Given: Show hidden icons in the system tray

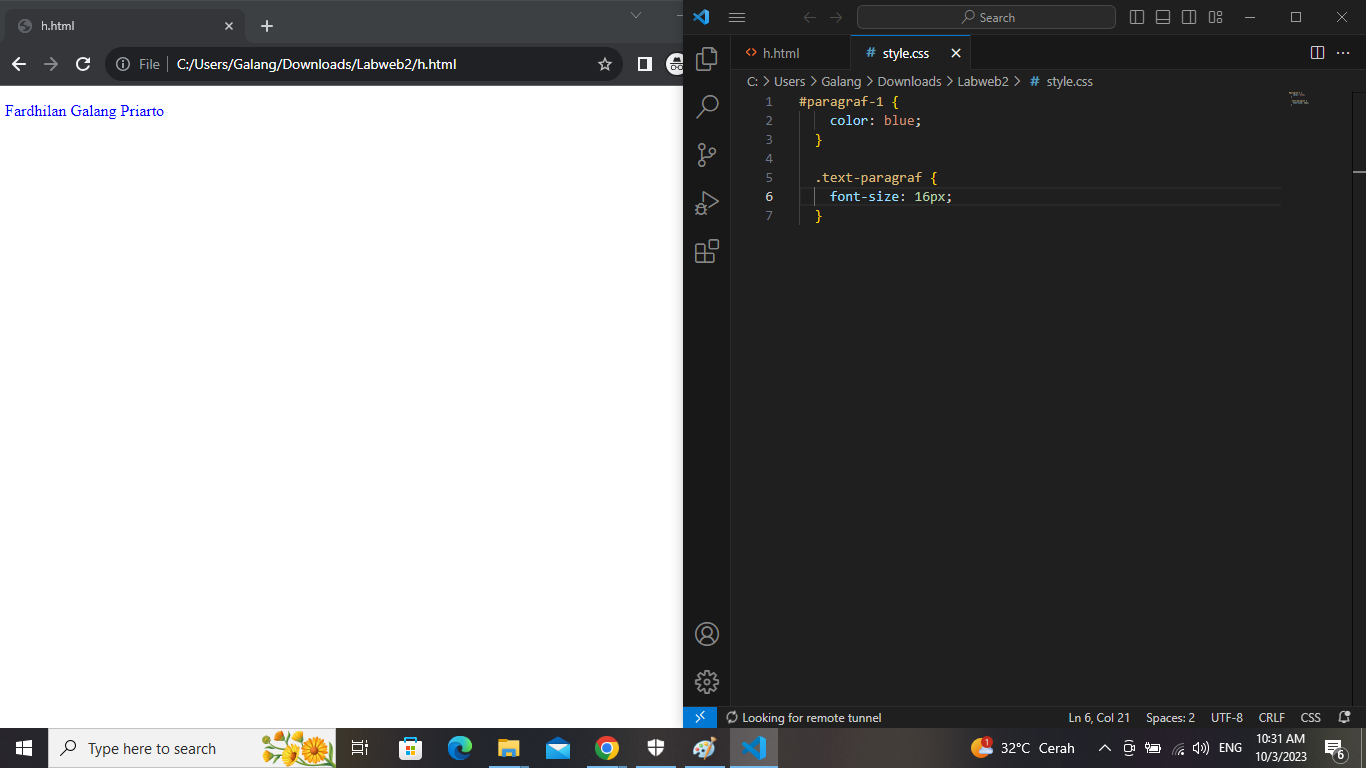Looking at the screenshot, I should click(1104, 748).
